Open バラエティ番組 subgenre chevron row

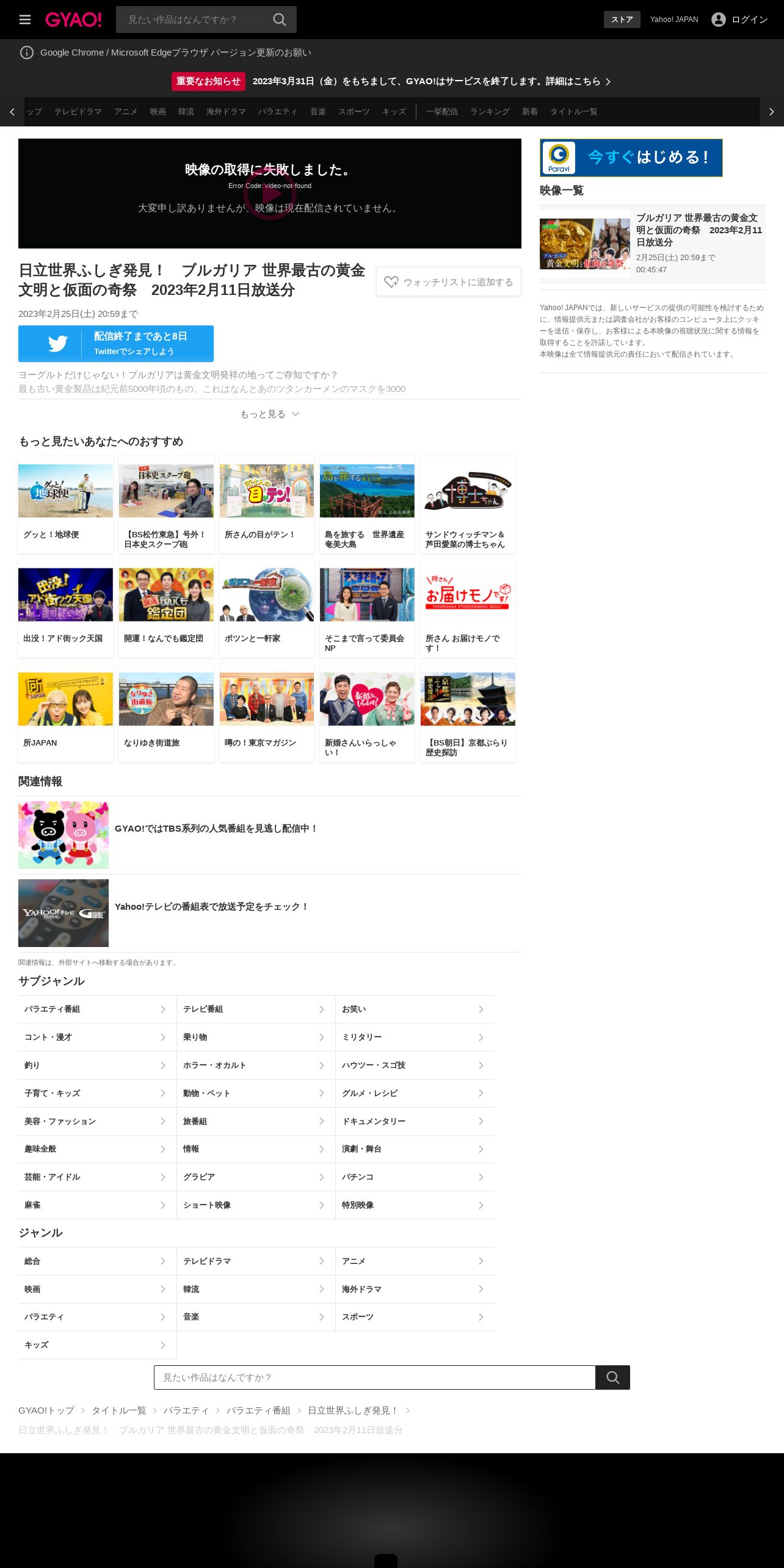pos(97,1009)
